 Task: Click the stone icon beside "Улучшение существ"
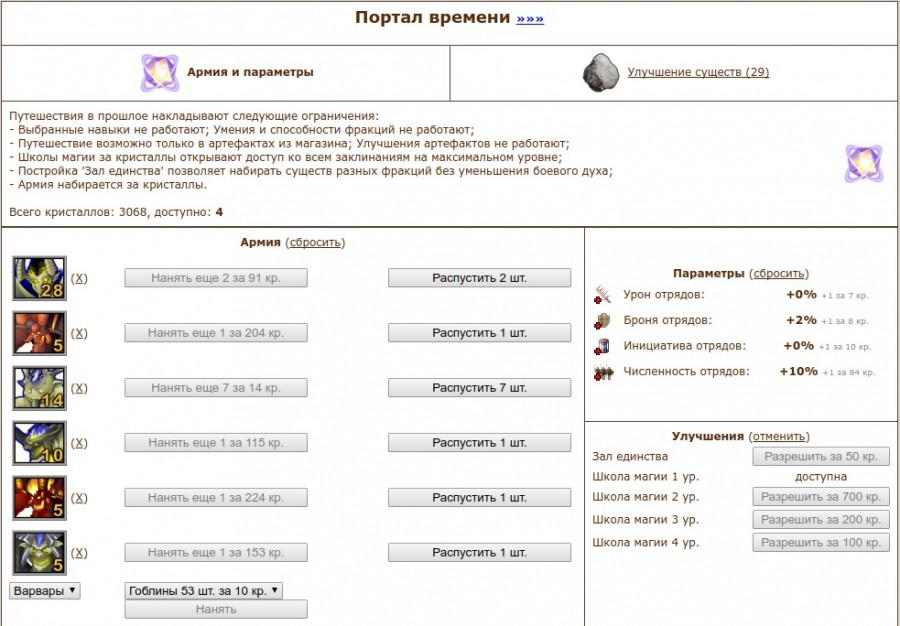point(601,73)
